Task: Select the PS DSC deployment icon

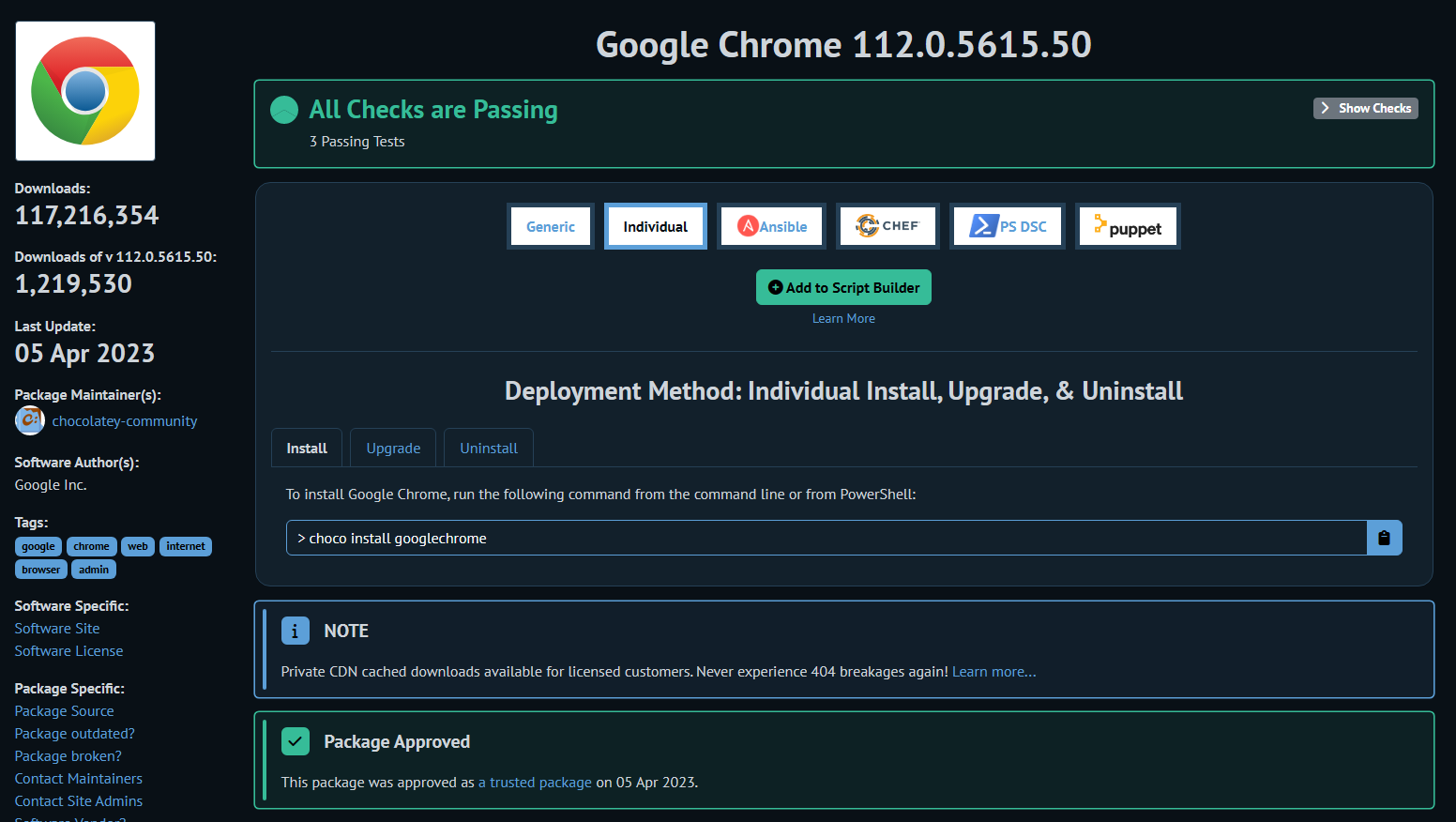Action: coord(1008,225)
